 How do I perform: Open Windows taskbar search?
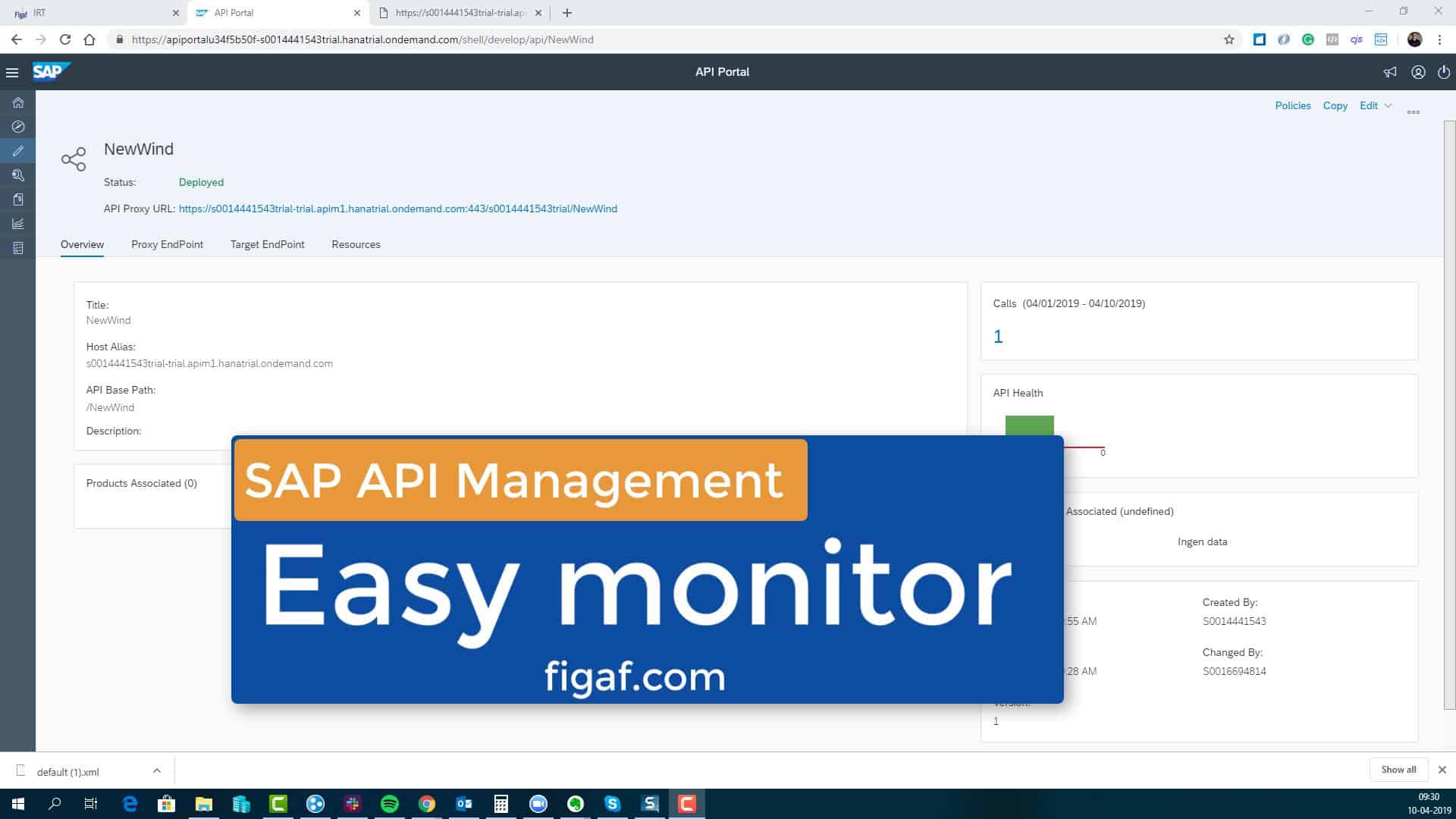(55, 804)
